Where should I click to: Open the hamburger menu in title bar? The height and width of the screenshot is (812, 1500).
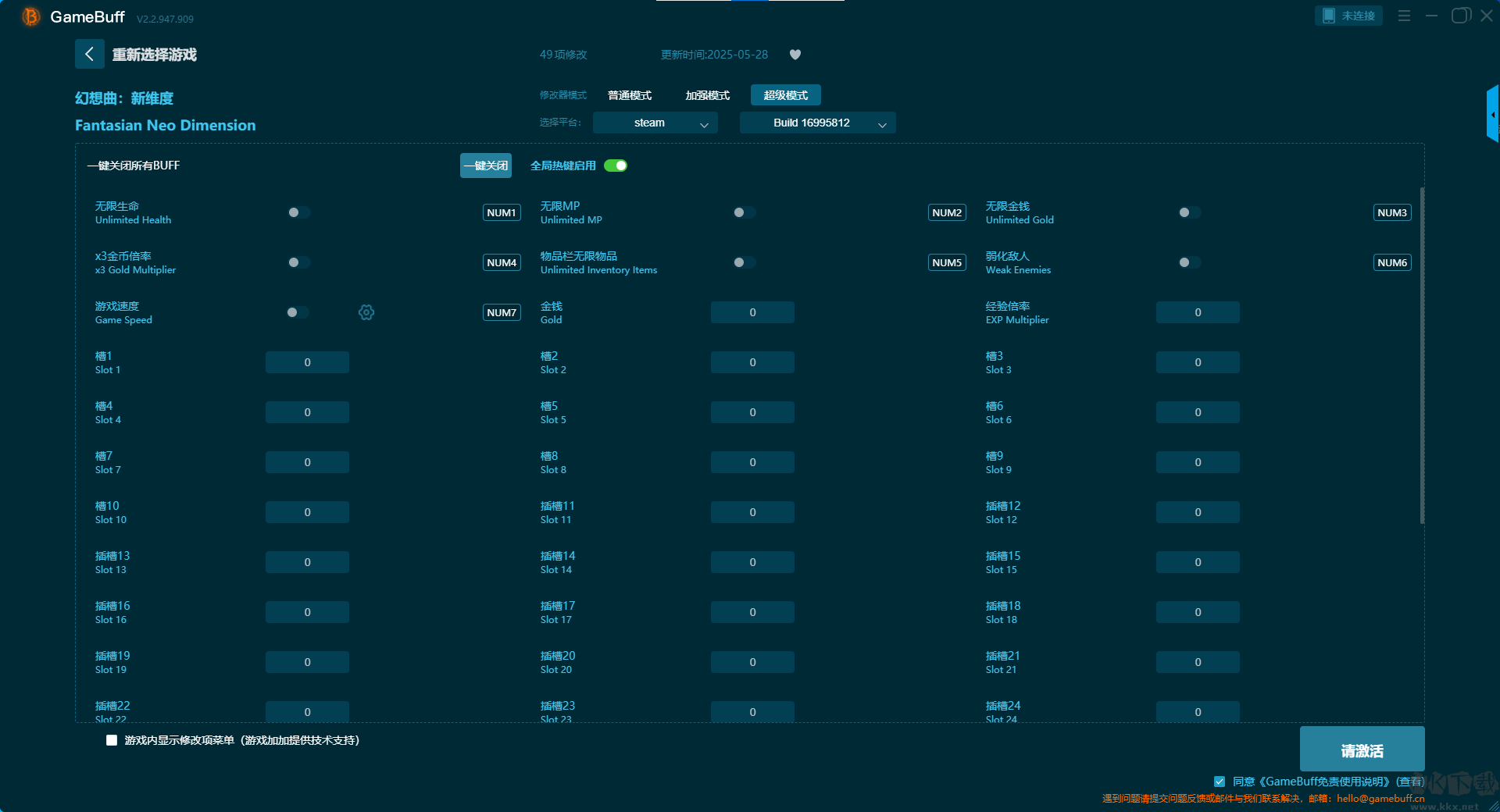[x=1404, y=16]
